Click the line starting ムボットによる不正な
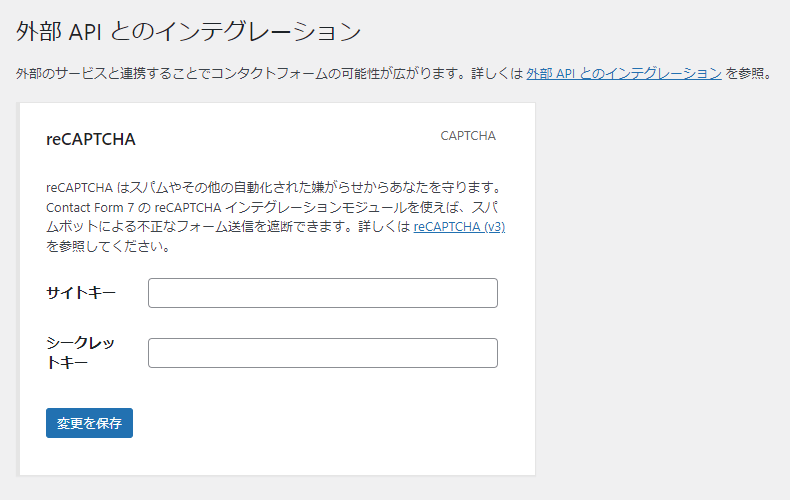 click(x=229, y=227)
